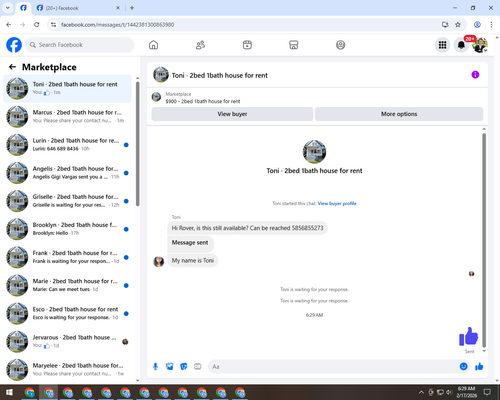Send a thumbs-up like from composer
The width and height of the screenshot is (500, 400).
click(x=479, y=367)
